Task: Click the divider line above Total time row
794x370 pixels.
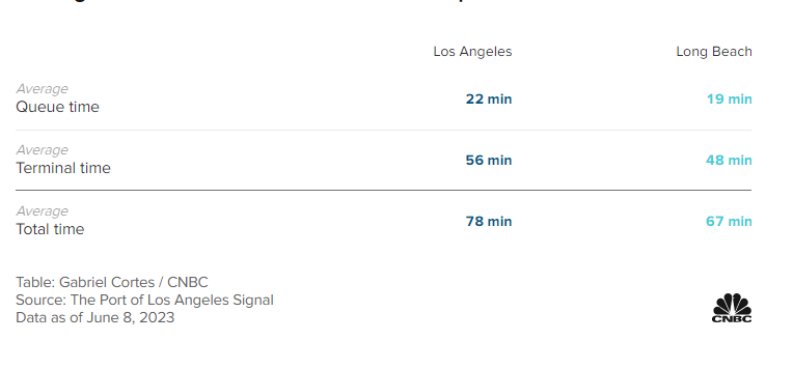Action: (383, 191)
